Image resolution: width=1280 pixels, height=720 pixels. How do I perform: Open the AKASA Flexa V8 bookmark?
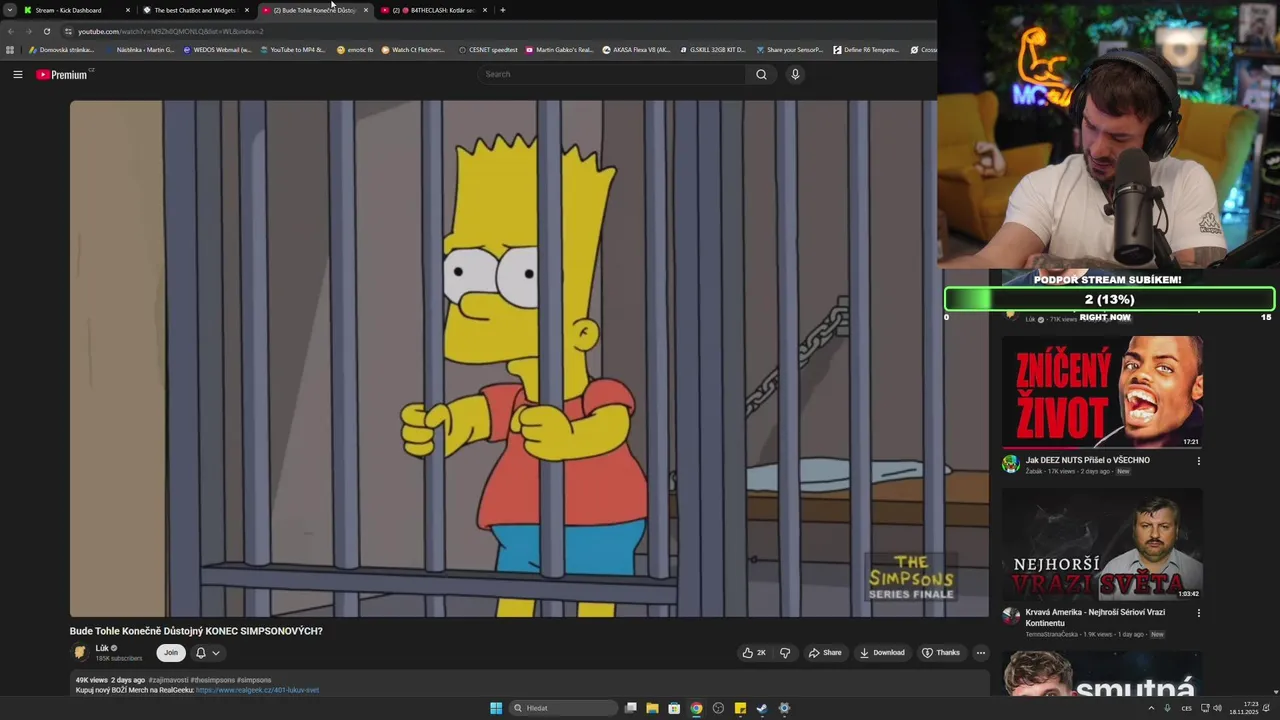pos(636,49)
